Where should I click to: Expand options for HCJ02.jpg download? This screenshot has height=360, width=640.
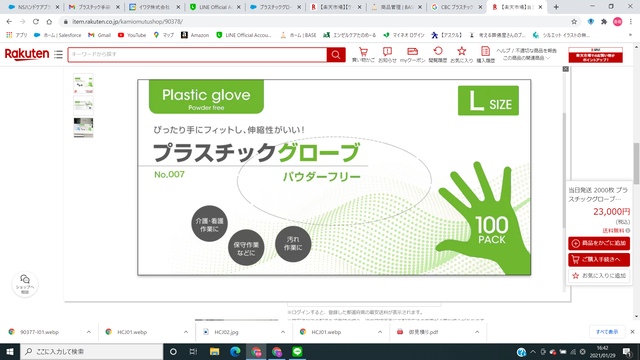click(x=283, y=332)
